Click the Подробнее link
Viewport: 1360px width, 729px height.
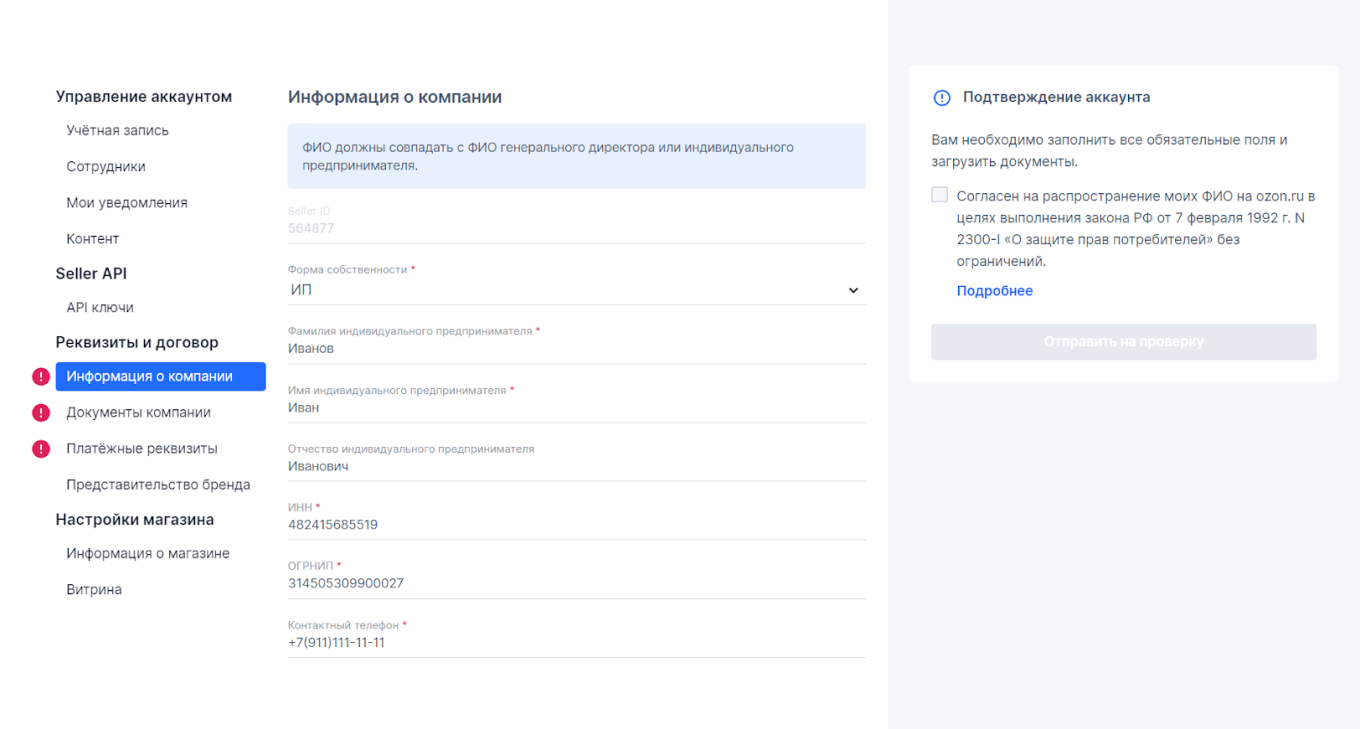tap(994, 291)
